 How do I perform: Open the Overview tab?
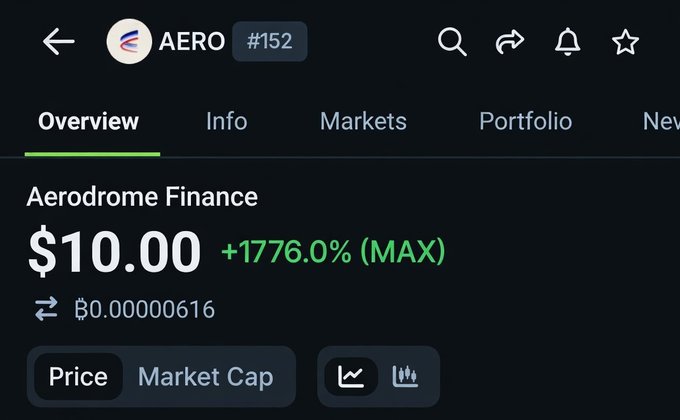tap(88, 122)
